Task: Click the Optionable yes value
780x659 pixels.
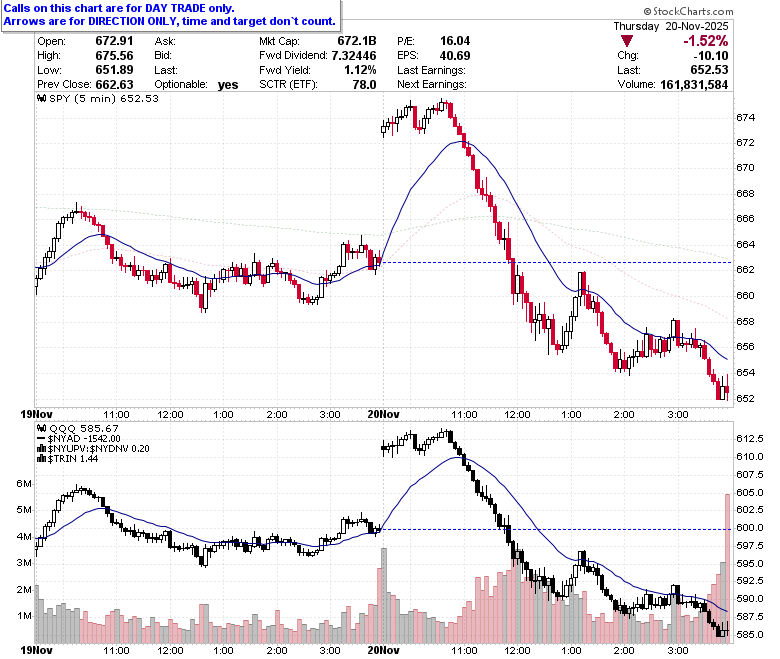Action: [228, 85]
